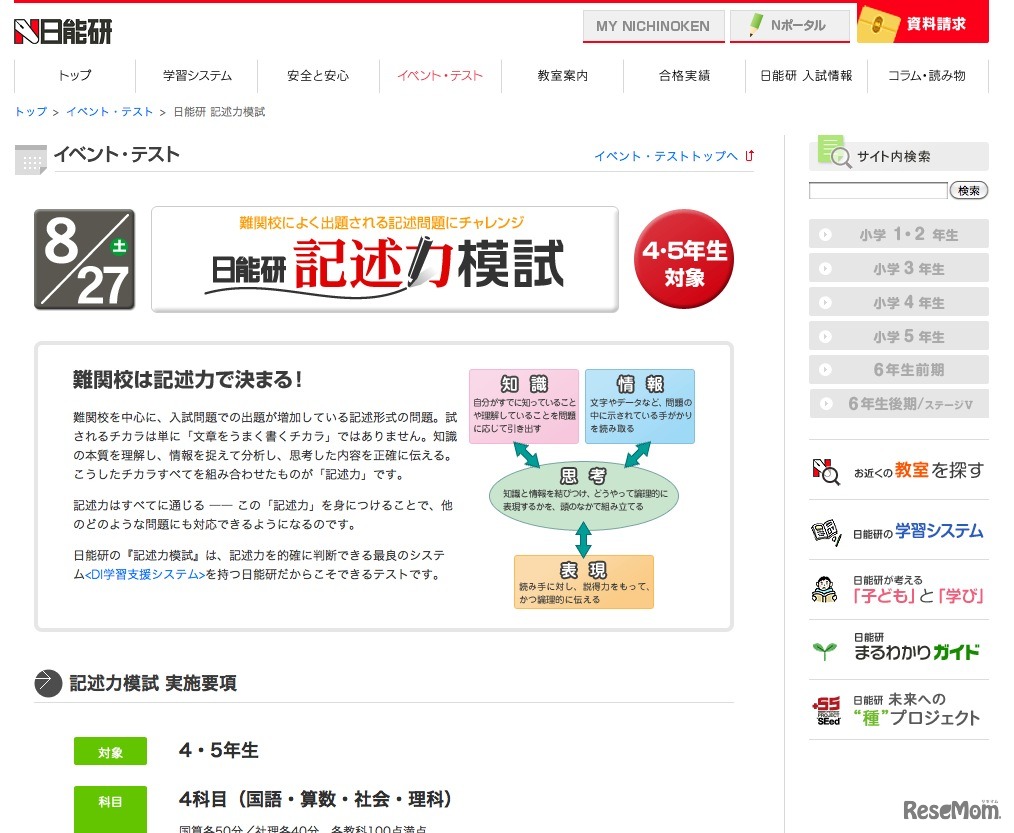Click the 記述力模試 title banner

coord(385,259)
